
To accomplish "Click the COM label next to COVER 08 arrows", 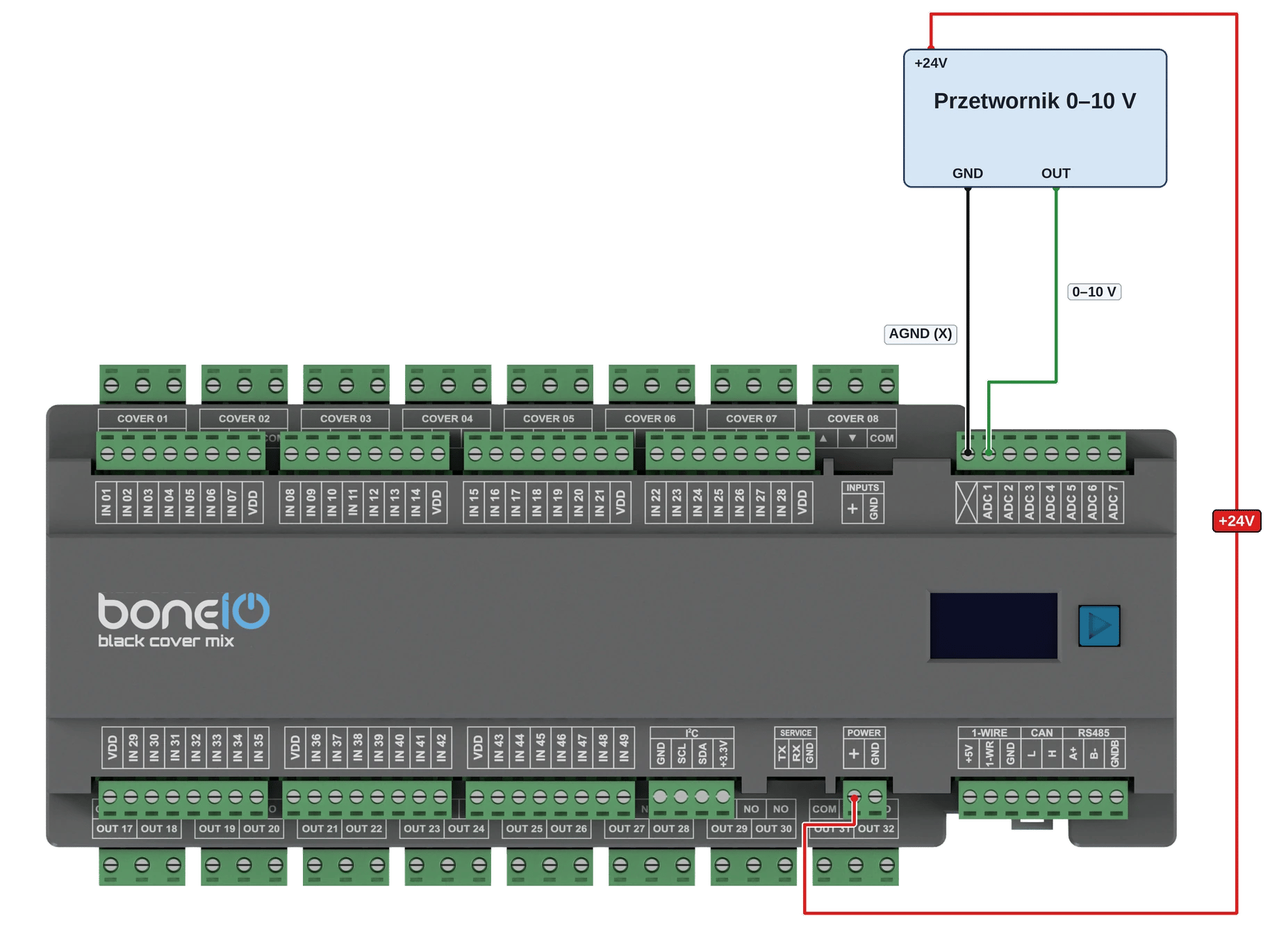I will (x=882, y=438).
